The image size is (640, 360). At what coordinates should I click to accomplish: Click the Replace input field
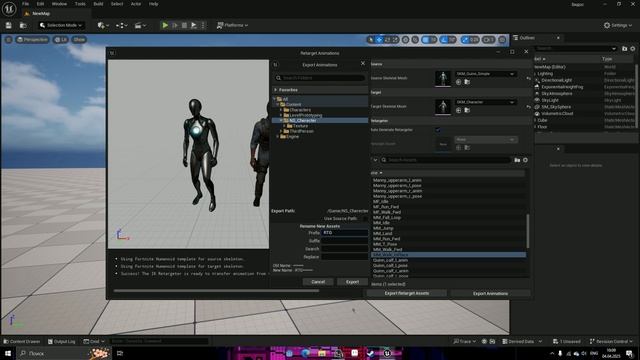pos(344,257)
